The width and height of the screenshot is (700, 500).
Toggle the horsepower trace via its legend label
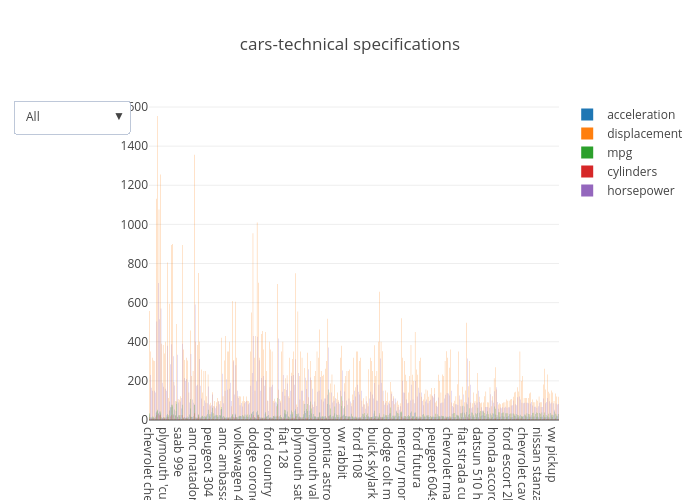(x=640, y=191)
